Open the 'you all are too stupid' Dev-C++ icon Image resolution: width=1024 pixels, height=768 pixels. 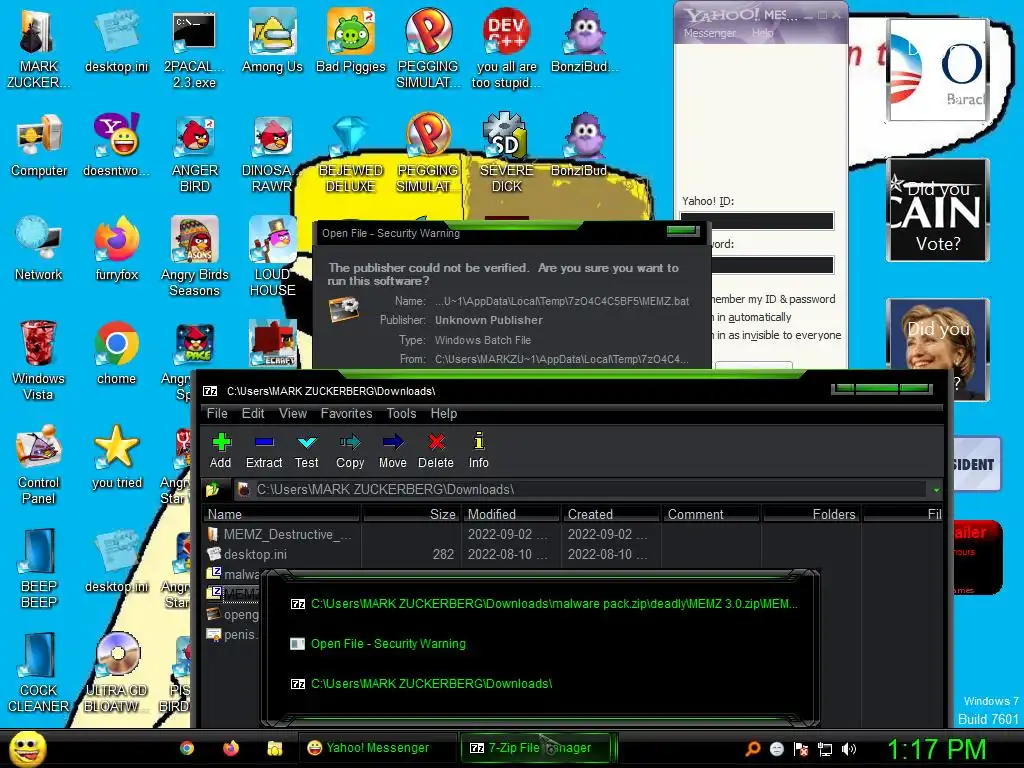507,49
